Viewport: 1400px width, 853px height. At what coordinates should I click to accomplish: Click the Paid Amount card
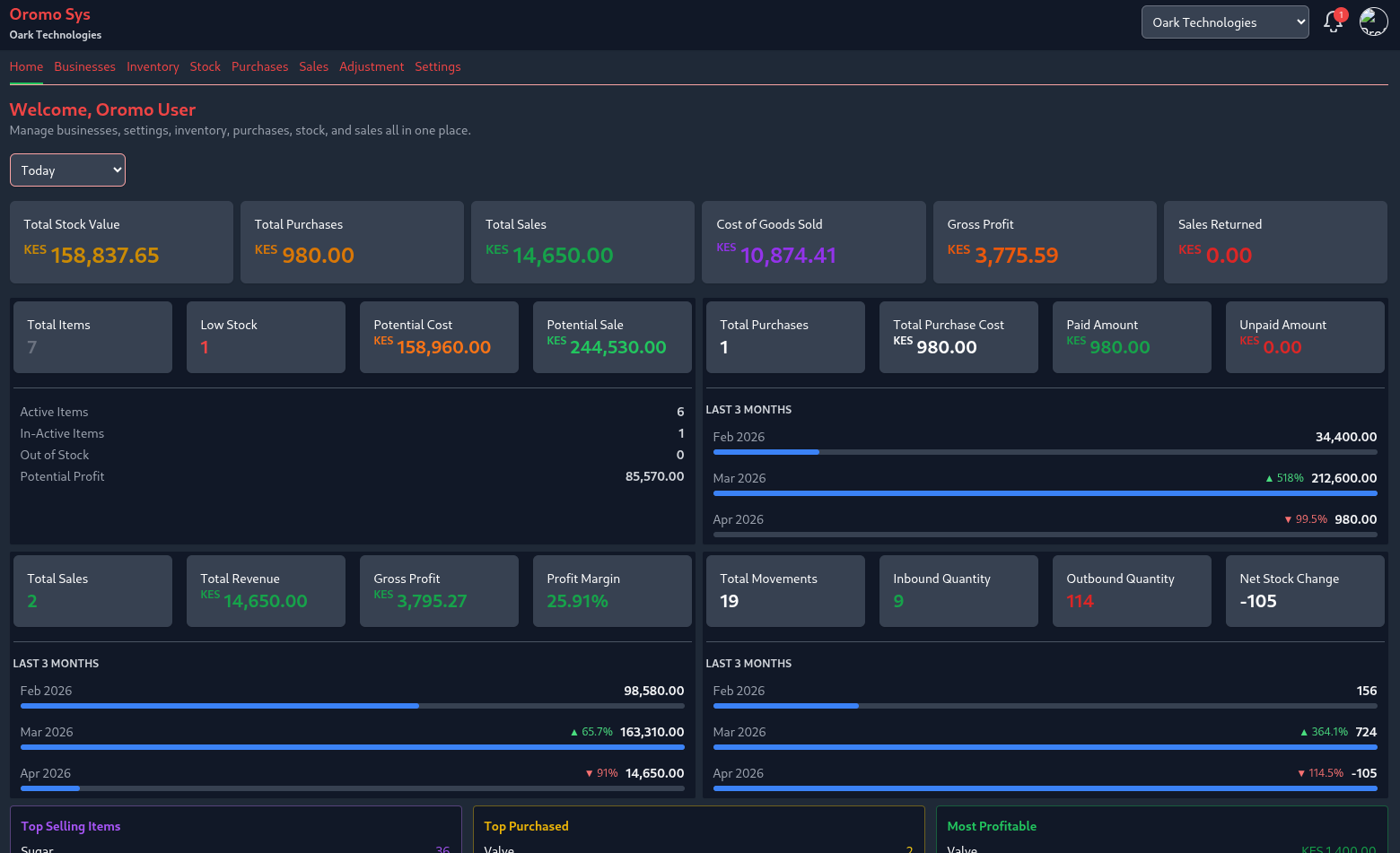pos(1132,337)
